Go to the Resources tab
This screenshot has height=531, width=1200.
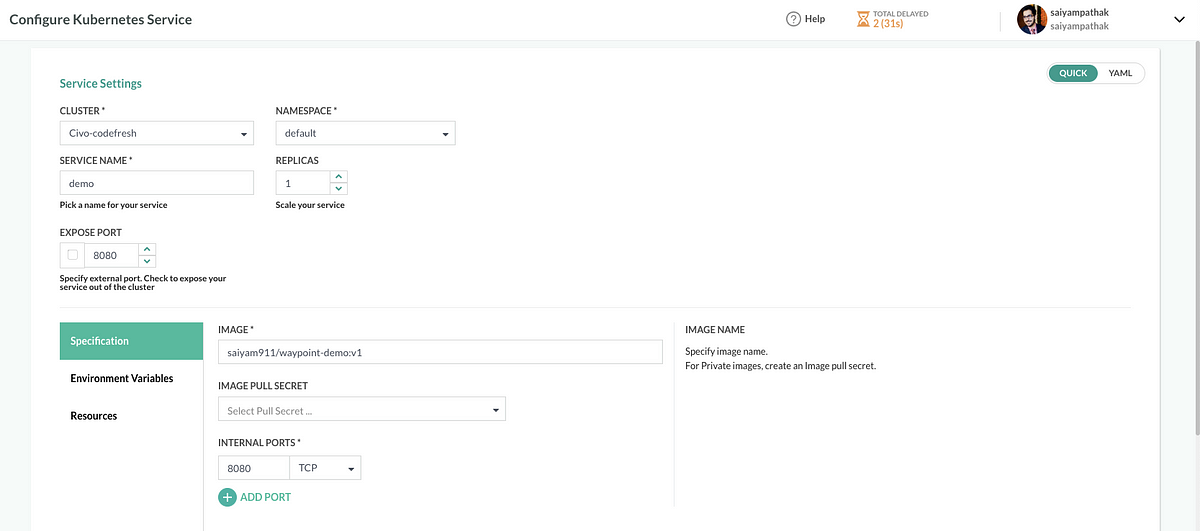94,416
